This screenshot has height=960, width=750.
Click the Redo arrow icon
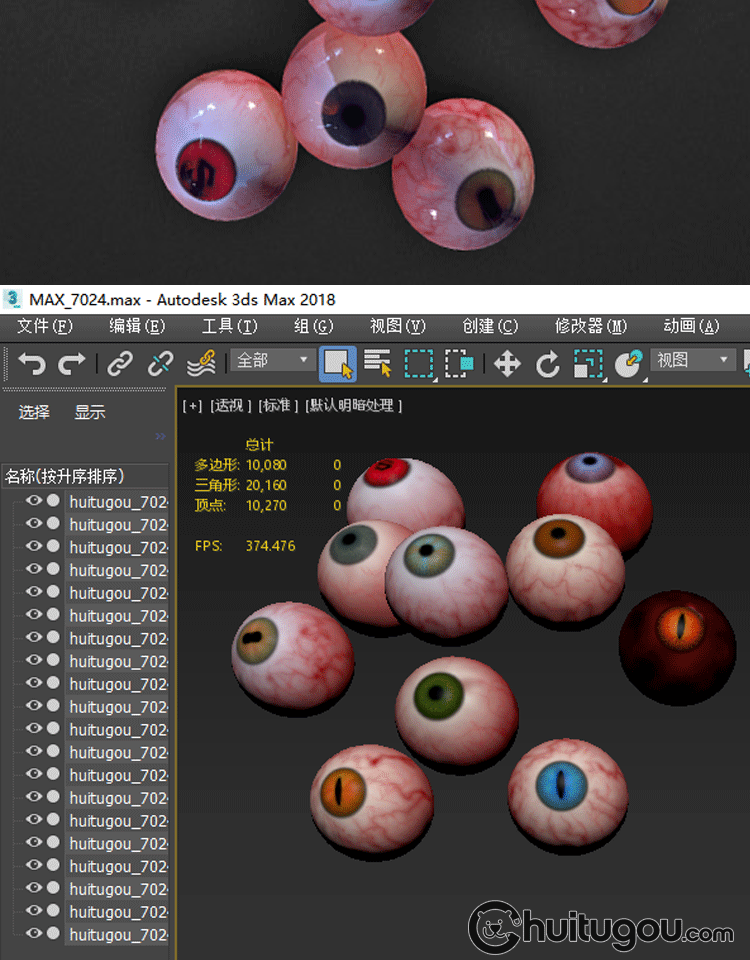(x=72, y=363)
